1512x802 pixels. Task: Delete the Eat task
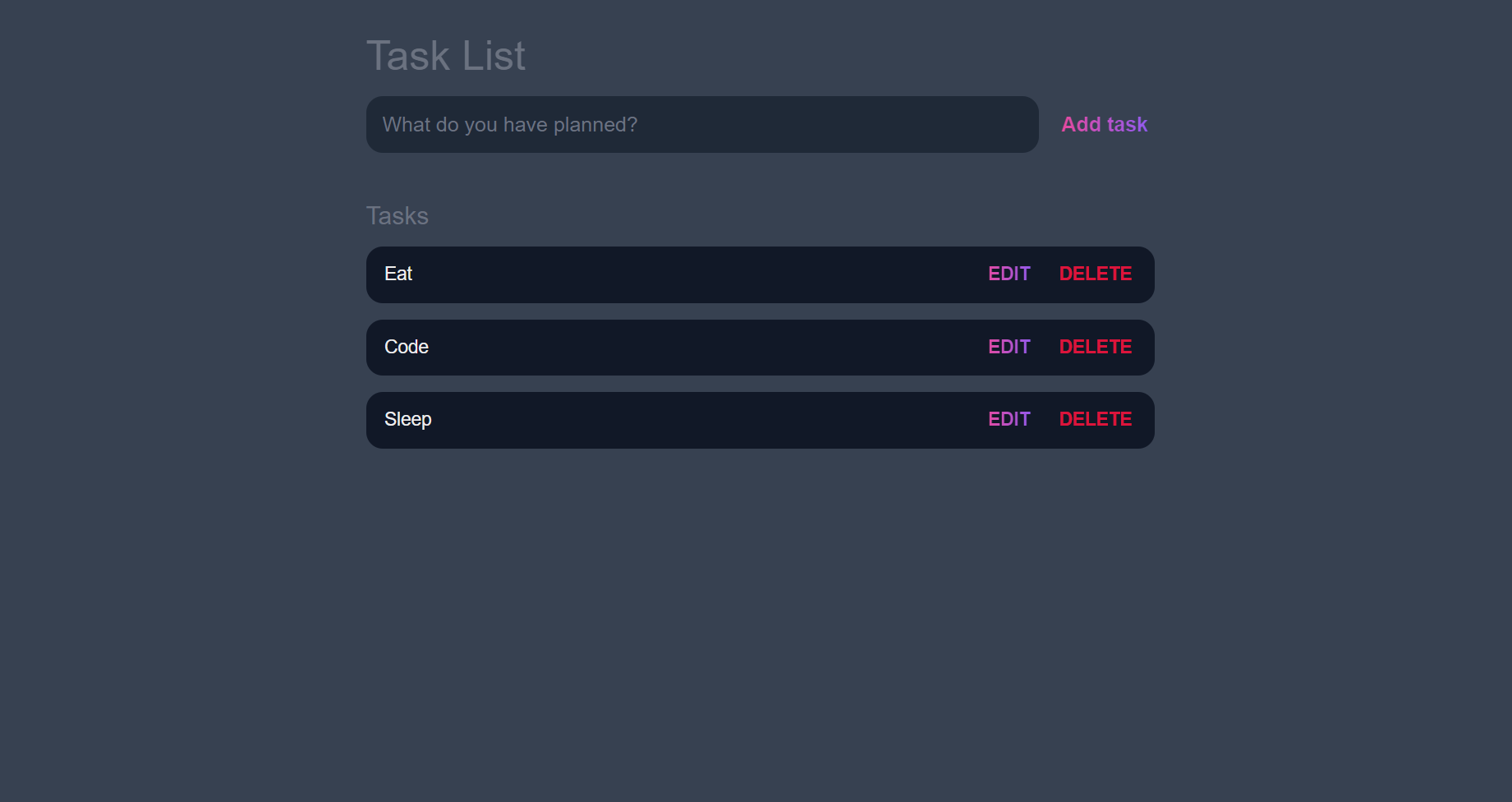[1095, 274]
